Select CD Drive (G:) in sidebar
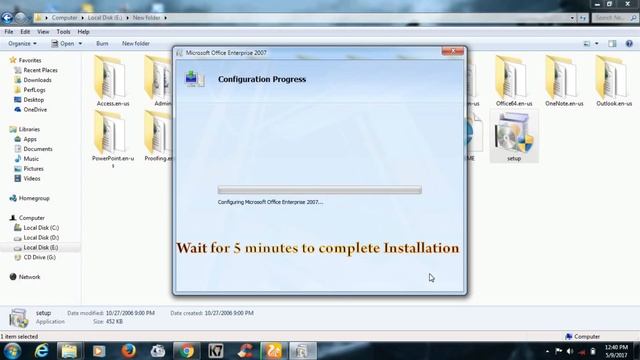Viewport: 640px width, 360px height. coord(39,257)
